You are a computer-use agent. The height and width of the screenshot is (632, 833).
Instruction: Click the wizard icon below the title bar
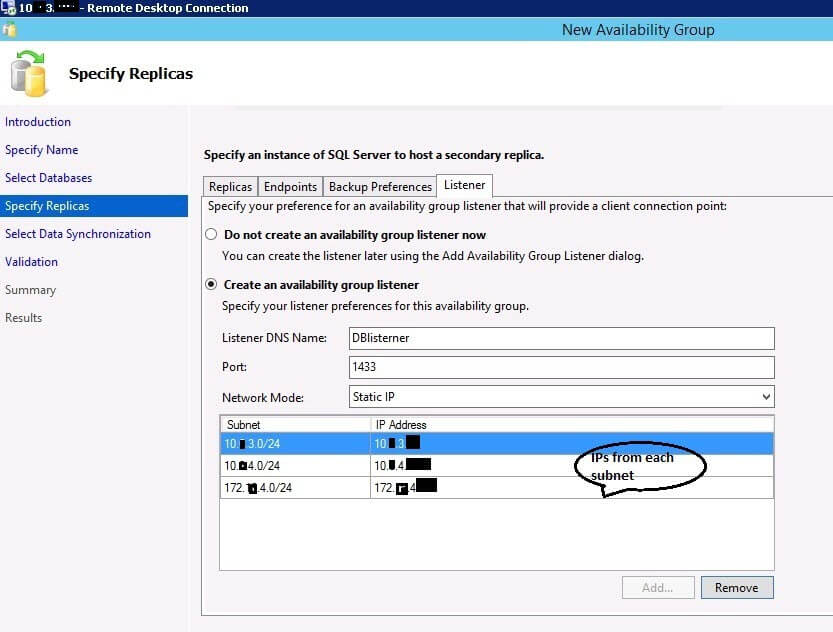pos(9,29)
